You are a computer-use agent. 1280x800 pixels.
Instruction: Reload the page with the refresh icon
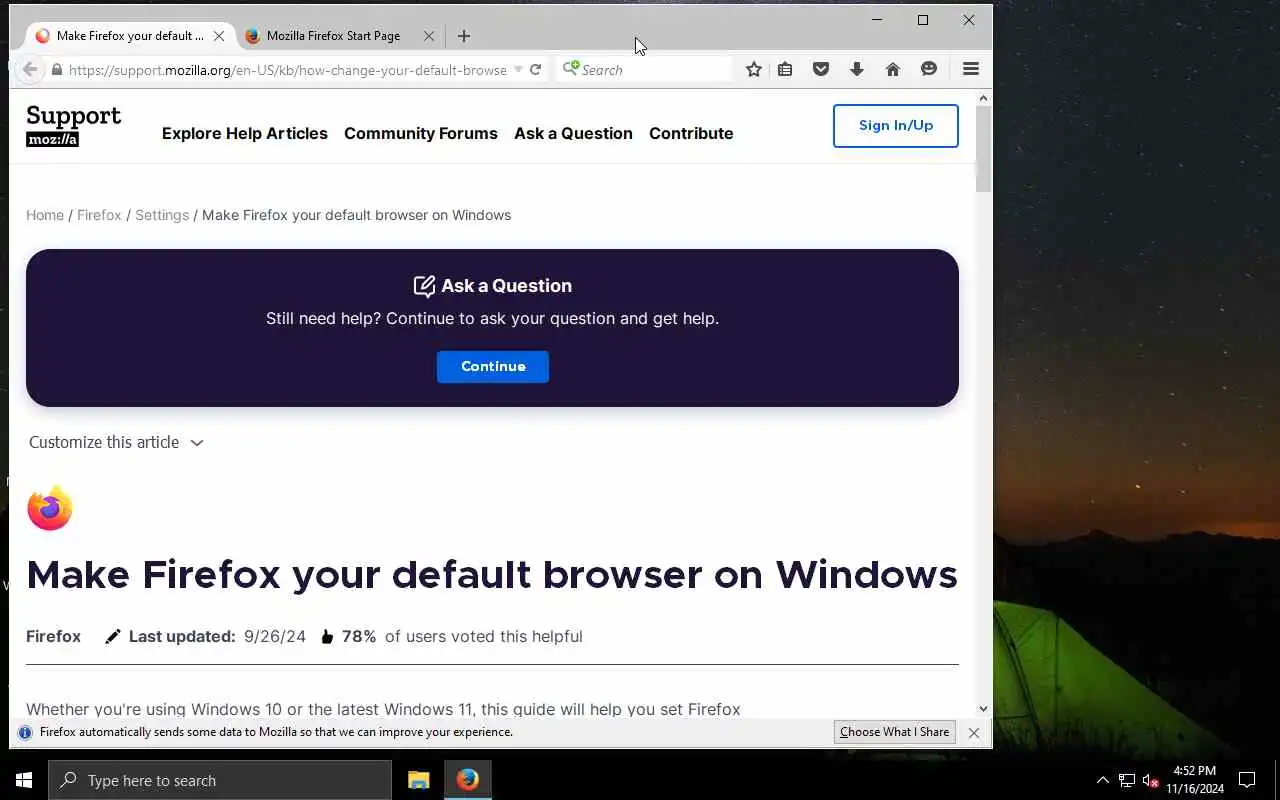(536, 69)
